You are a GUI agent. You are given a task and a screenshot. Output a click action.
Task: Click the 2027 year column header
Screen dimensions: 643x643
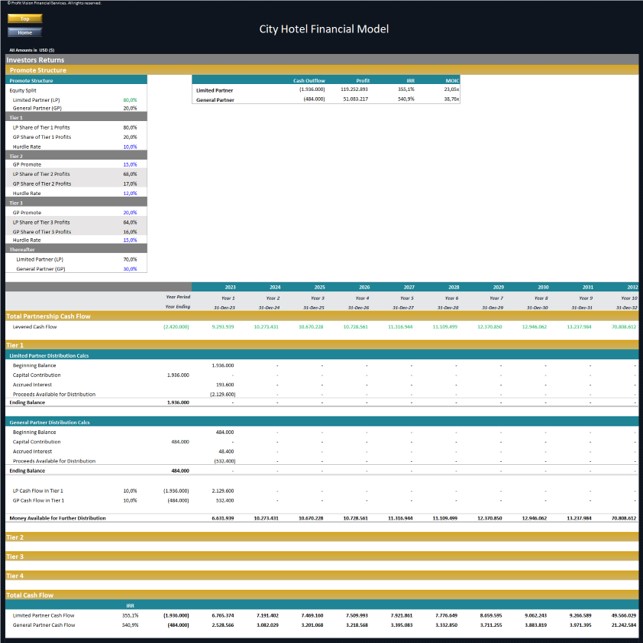(409, 287)
